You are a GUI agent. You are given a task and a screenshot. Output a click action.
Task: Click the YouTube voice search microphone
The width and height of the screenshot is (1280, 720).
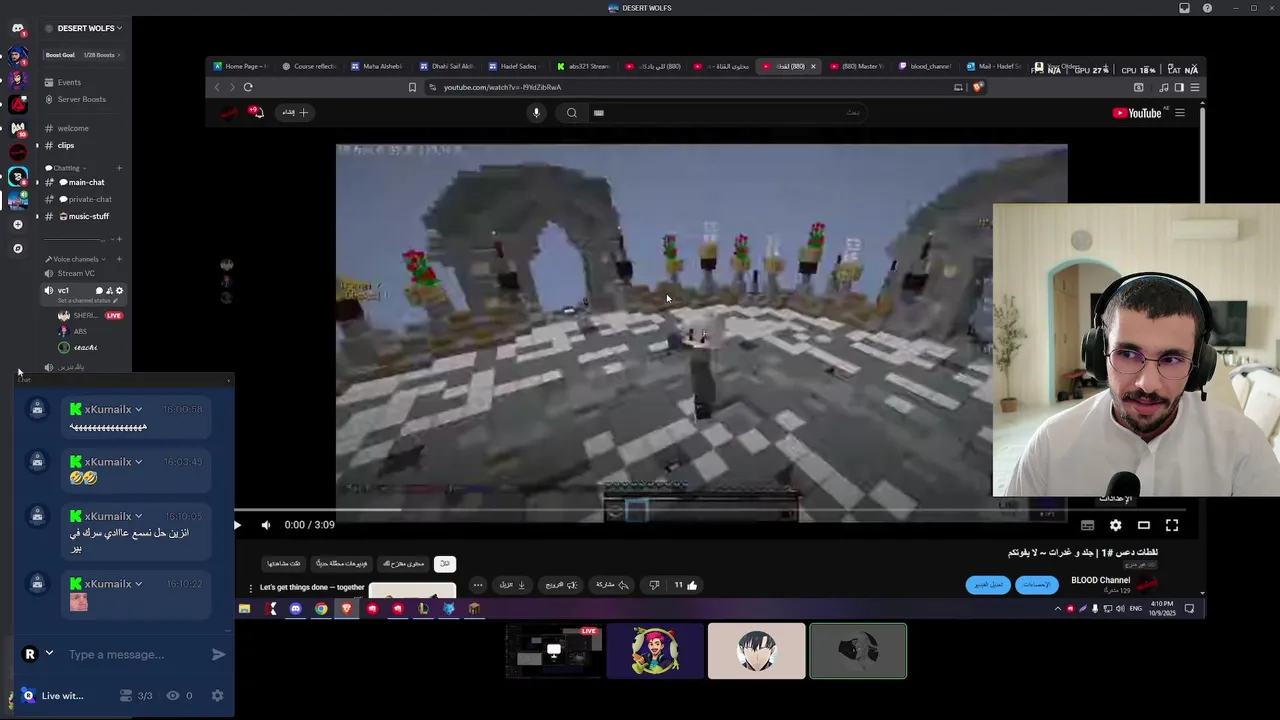[x=536, y=112]
